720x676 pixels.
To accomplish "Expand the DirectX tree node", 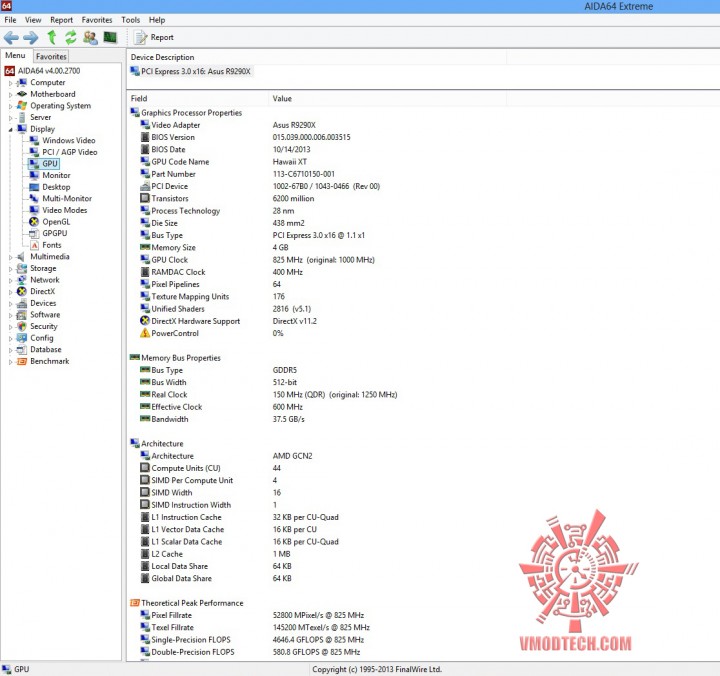I will click(10, 292).
